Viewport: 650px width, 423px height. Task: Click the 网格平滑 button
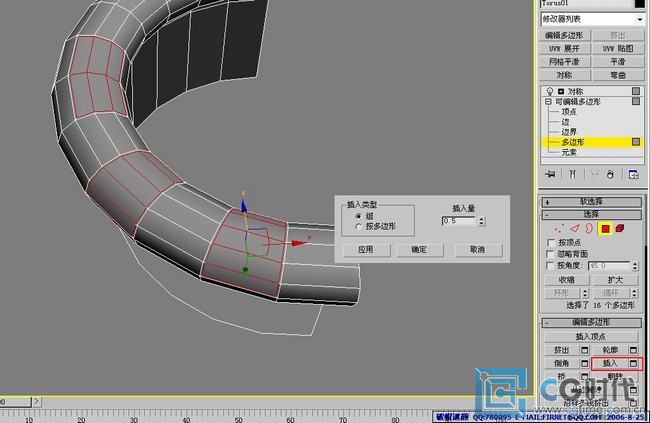[564, 62]
